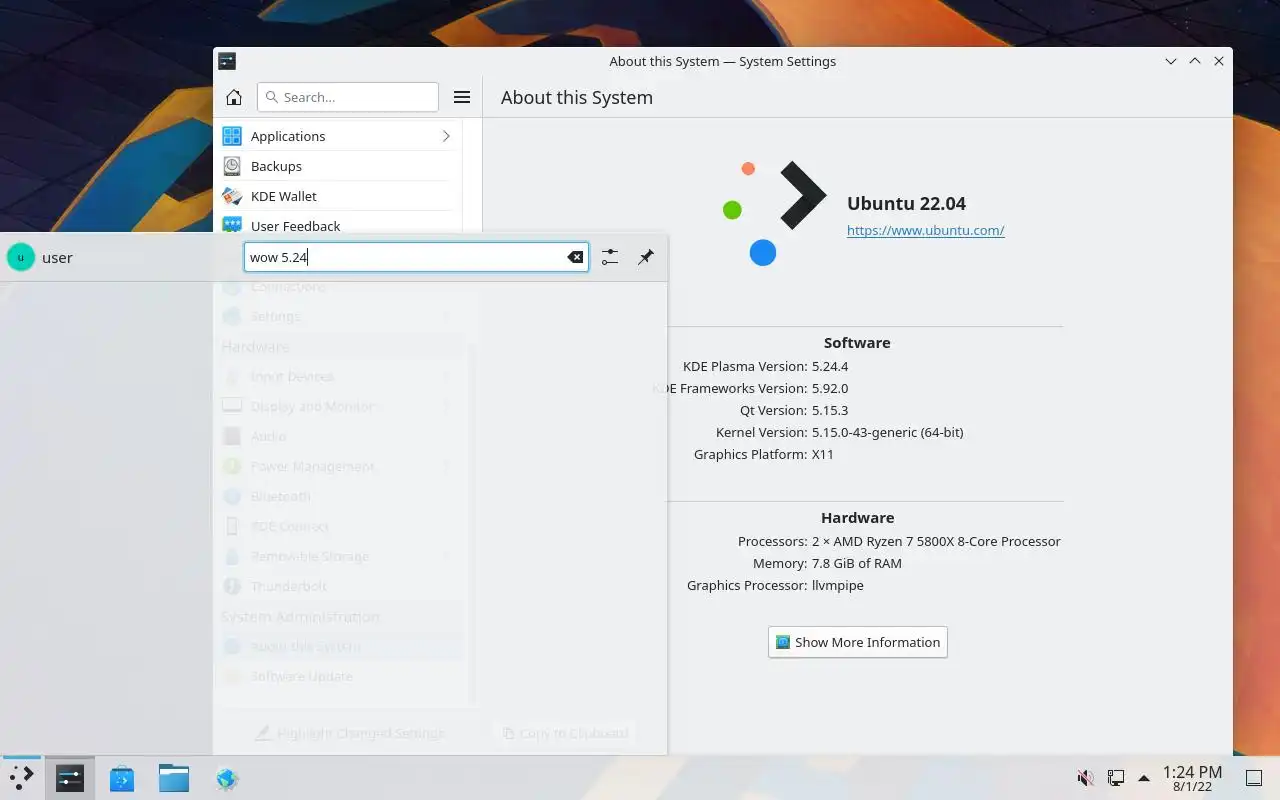Viewport: 1280px width, 800px height.
Task: Click the Graphics Processor value llvmpipe
Action: (x=838, y=585)
